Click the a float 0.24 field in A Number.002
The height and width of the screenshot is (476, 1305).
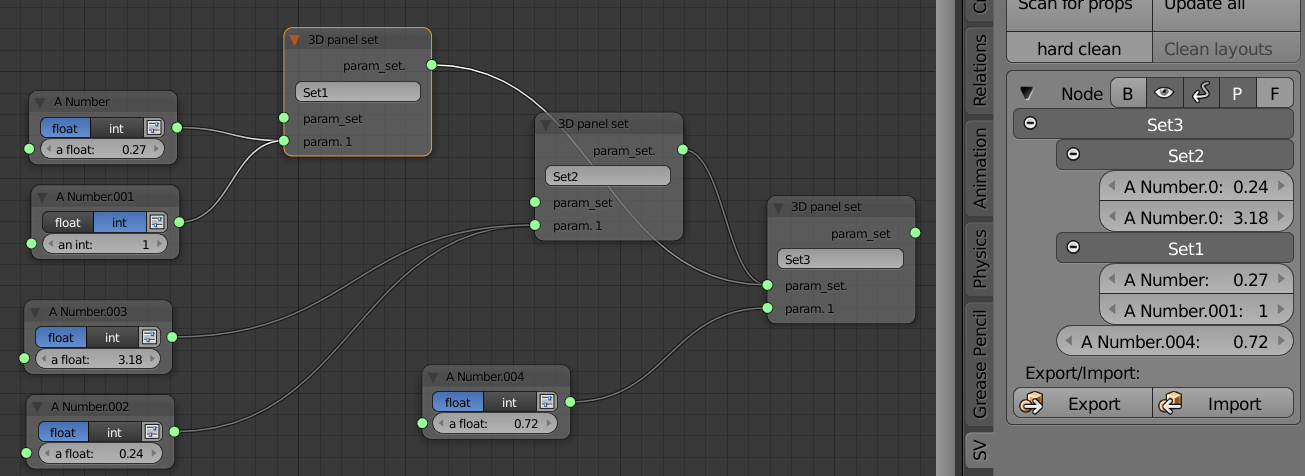coord(99,453)
